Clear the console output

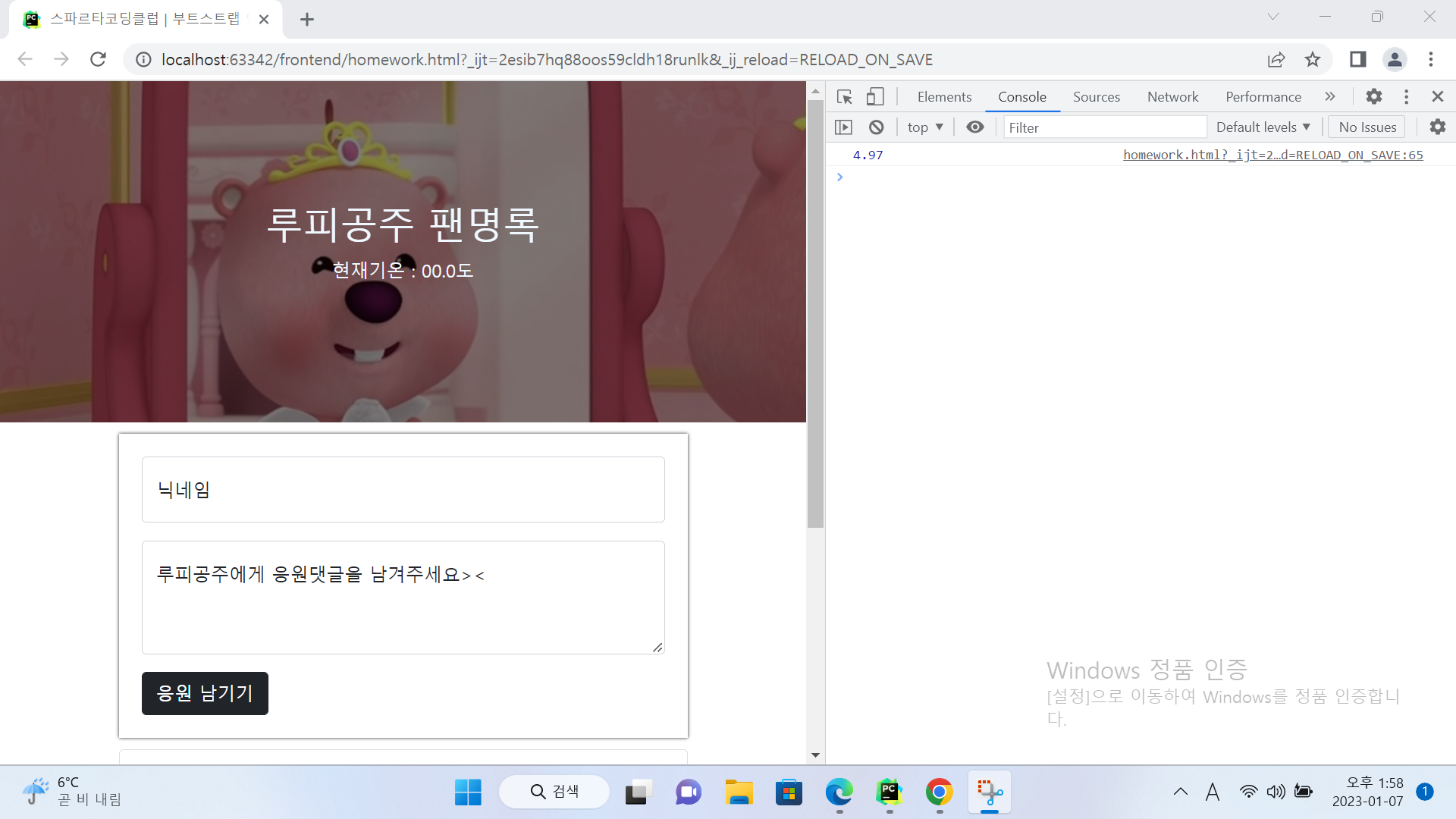click(x=876, y=127)
